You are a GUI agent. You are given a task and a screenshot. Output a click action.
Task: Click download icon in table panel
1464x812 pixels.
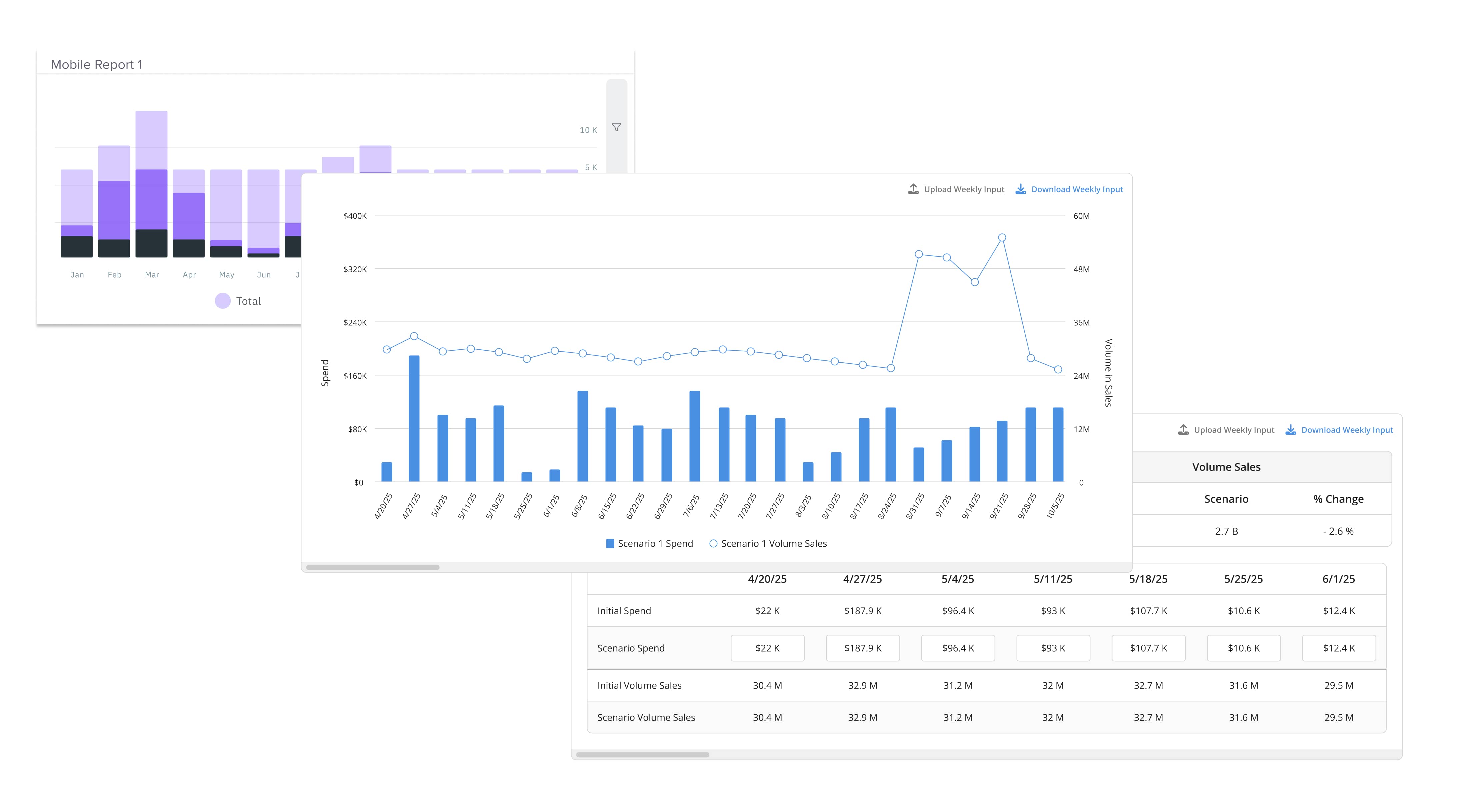(1291, 430)
